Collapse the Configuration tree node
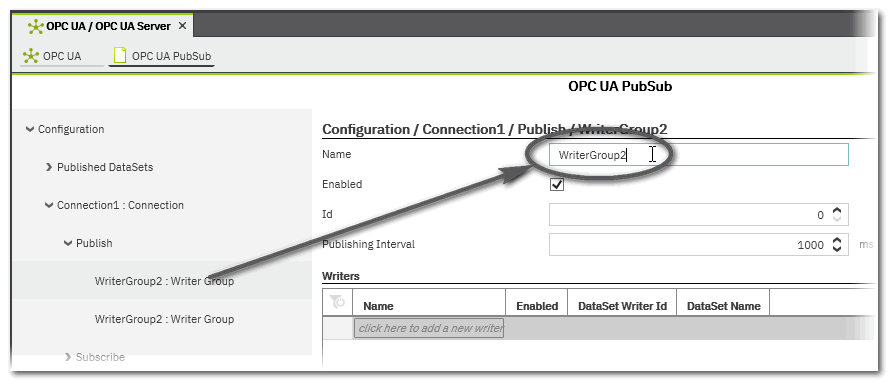This screenshot has height=382, width=889. tap(29, 129)
